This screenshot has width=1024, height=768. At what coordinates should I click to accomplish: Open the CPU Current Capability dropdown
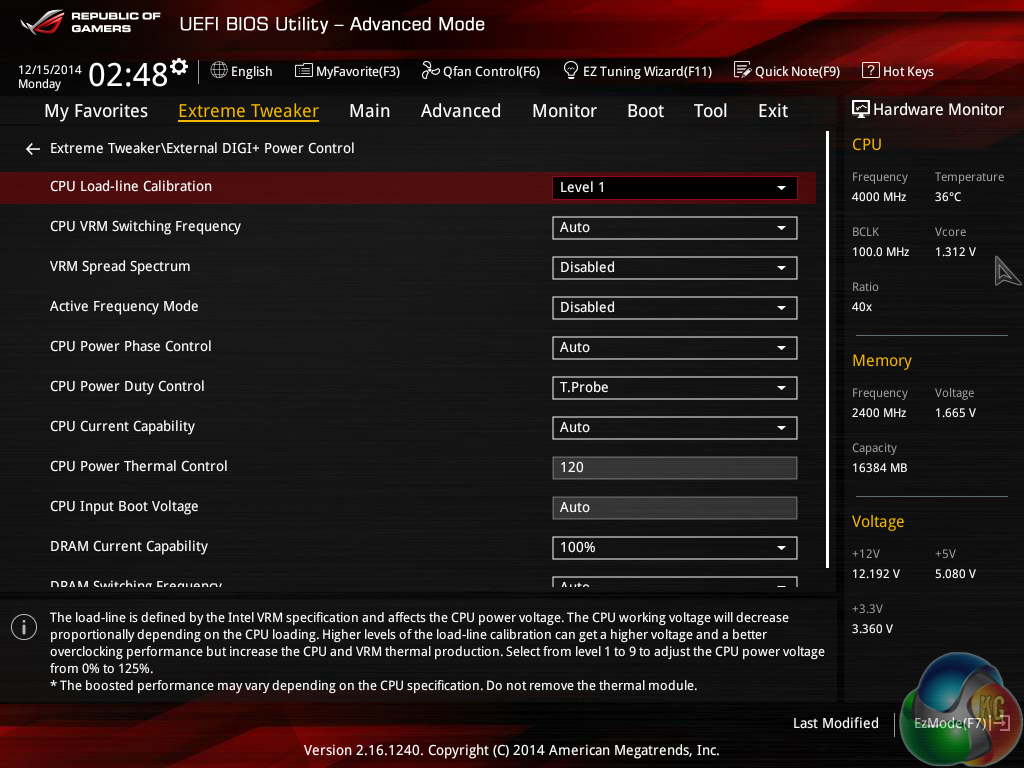(675, 428)
